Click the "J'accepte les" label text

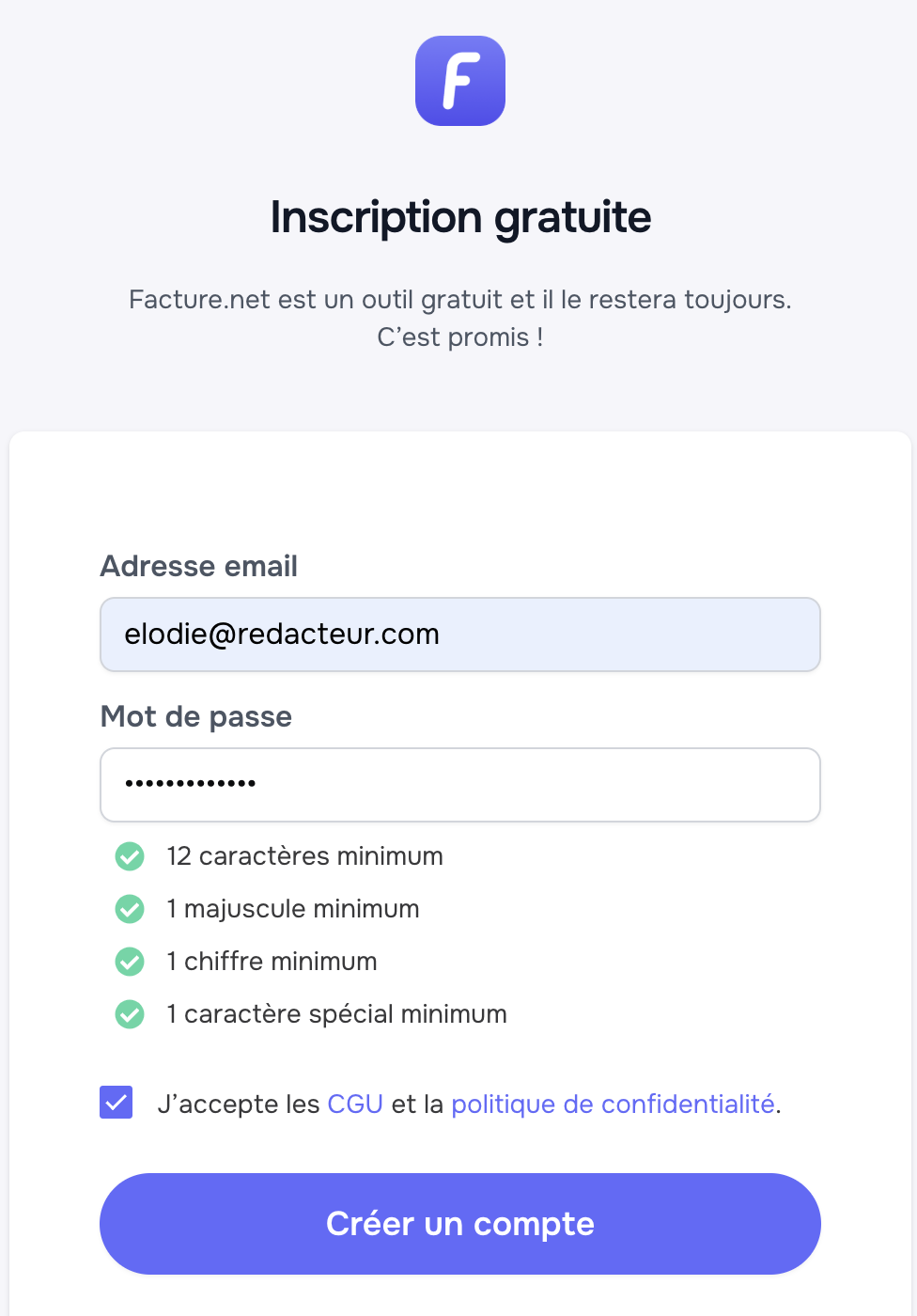(239, 1104)
